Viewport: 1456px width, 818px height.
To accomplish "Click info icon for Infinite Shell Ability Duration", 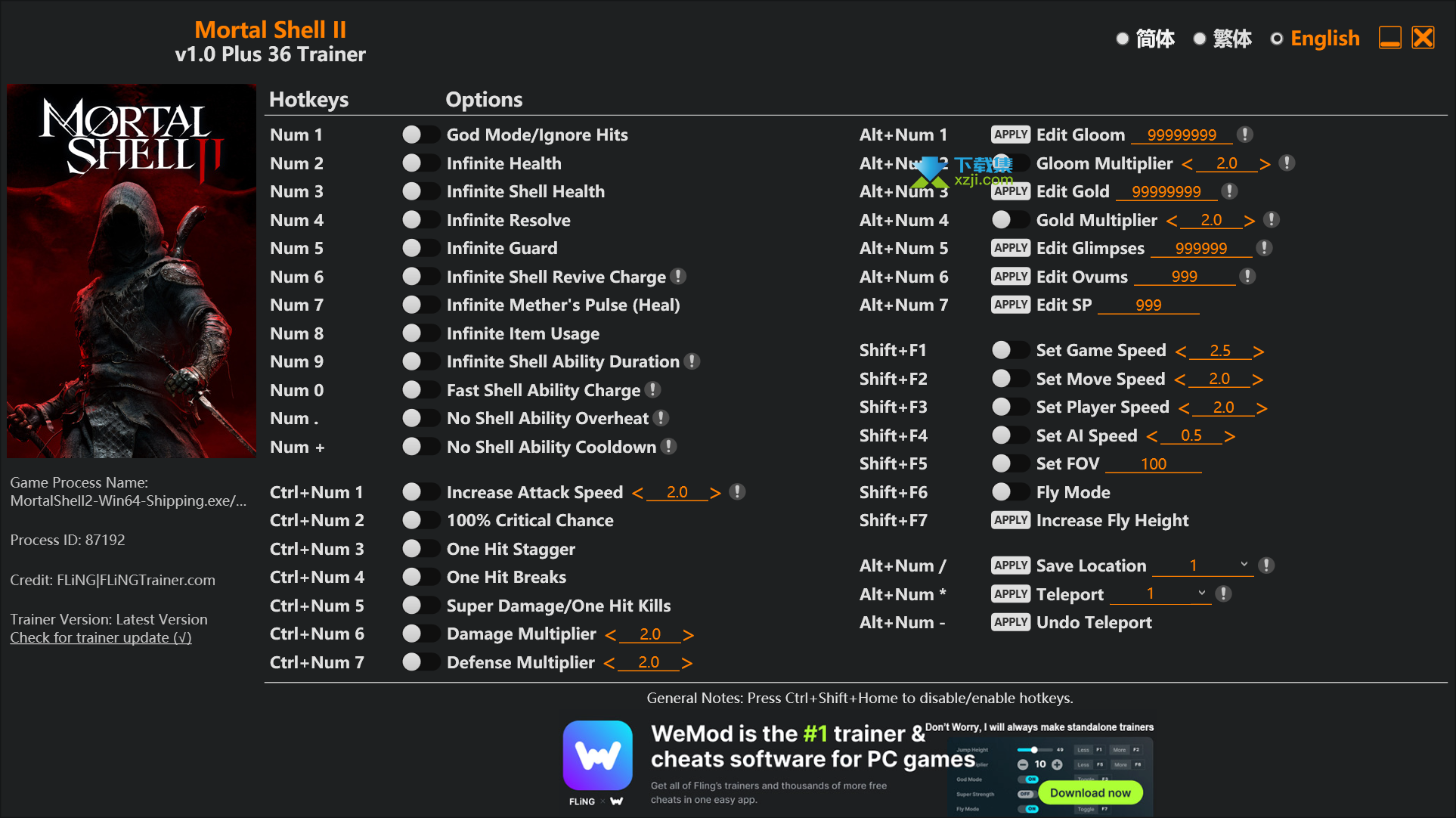I will (692, 361).
